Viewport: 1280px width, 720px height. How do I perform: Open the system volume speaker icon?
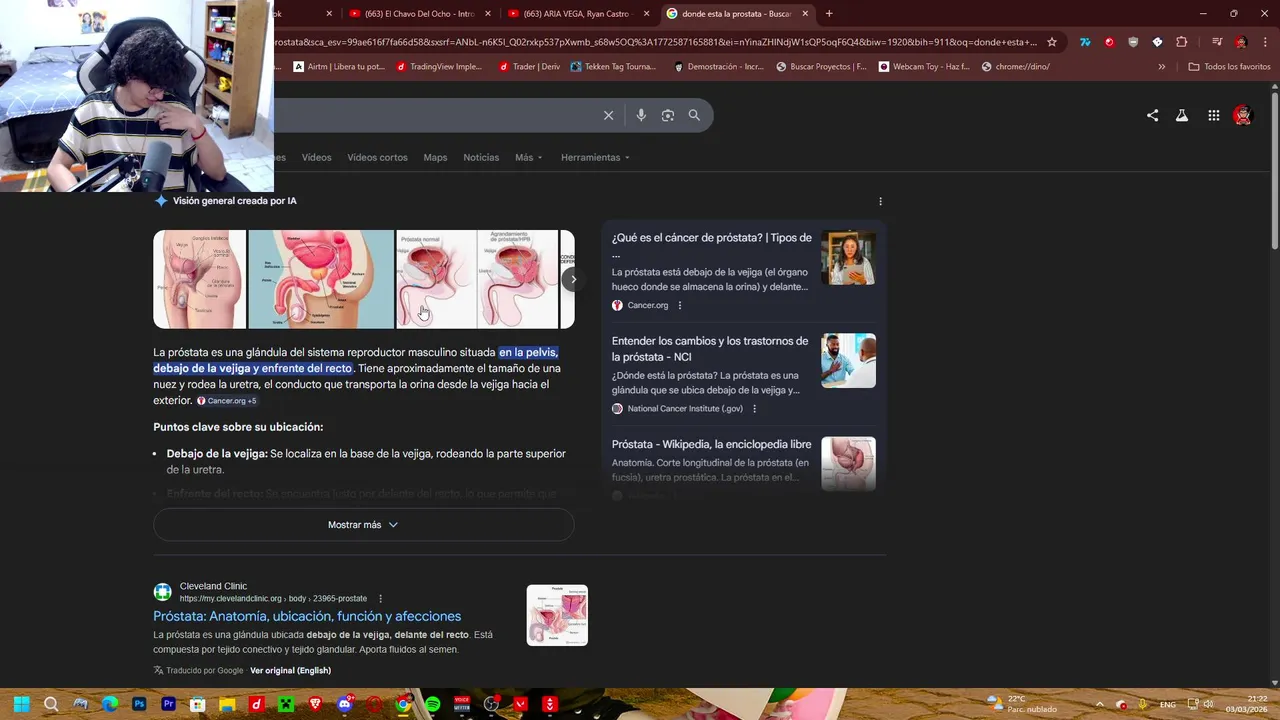[x=1209, y=704]
